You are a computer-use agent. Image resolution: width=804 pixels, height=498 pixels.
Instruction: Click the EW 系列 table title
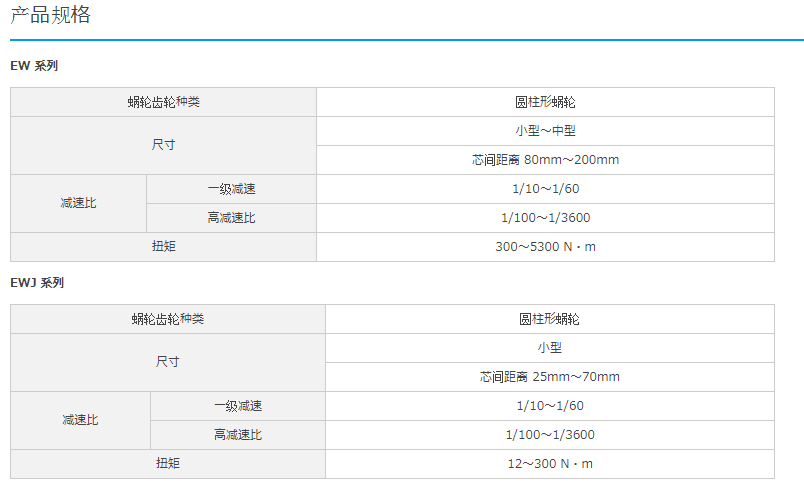point(34,66)
